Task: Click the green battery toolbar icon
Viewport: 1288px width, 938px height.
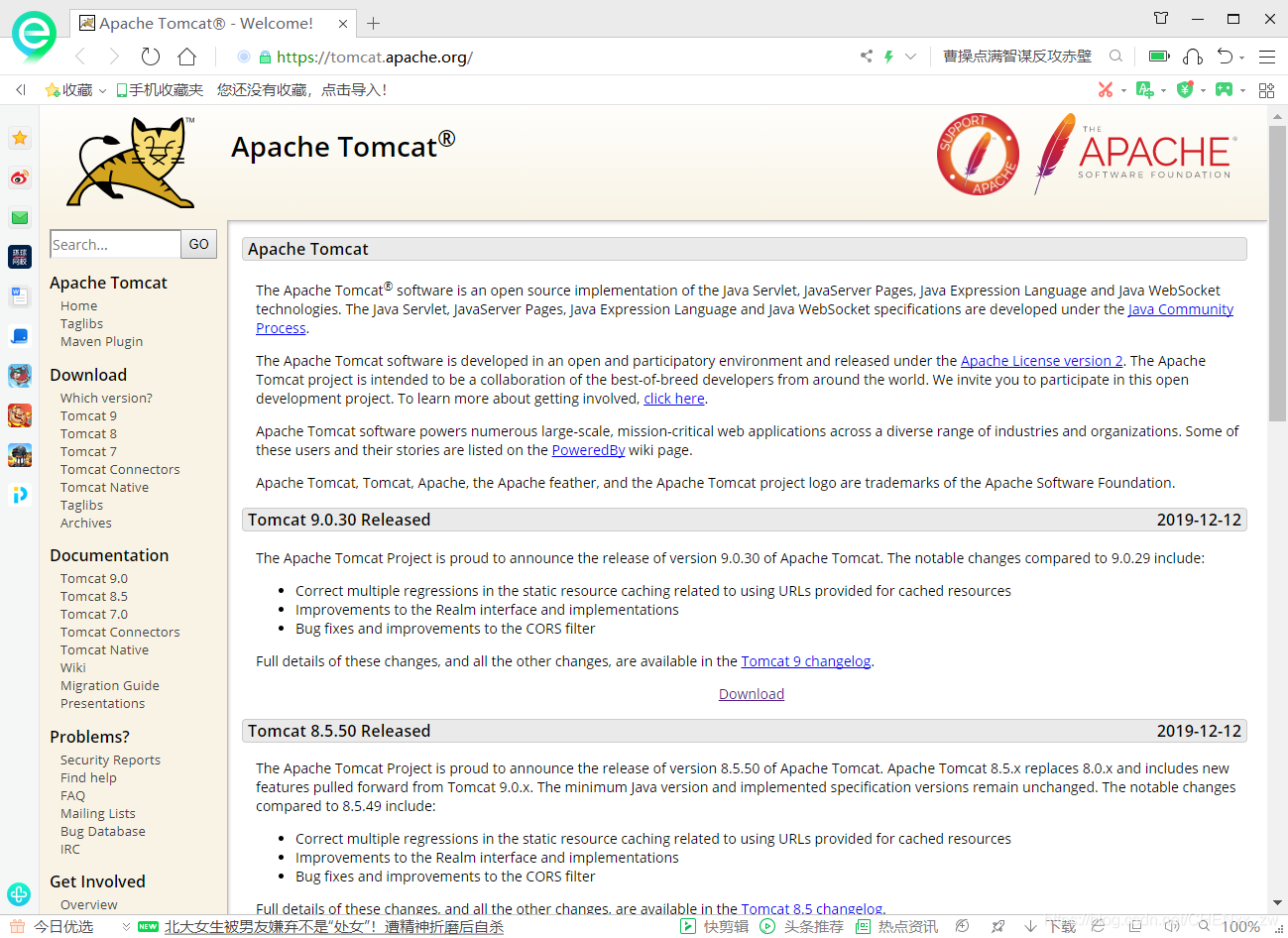Action: (1159, 57)
